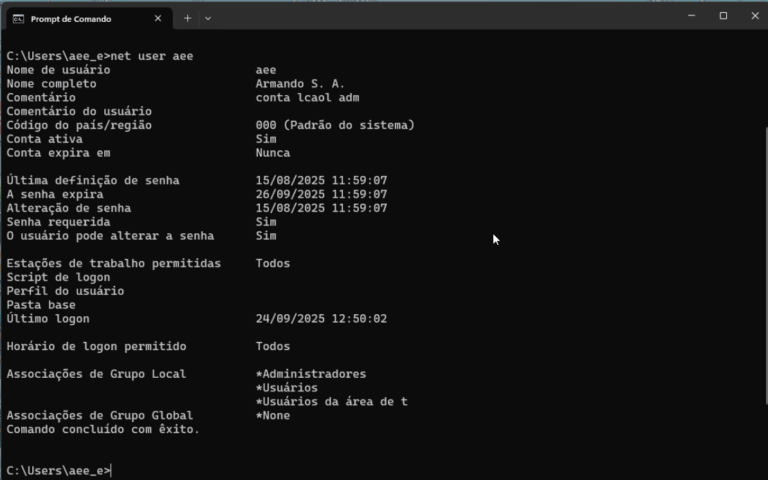Click the 'Nome de usuário' label
Image resolution: width=768 pixels, height=480 pixels.
pos(58,70)
